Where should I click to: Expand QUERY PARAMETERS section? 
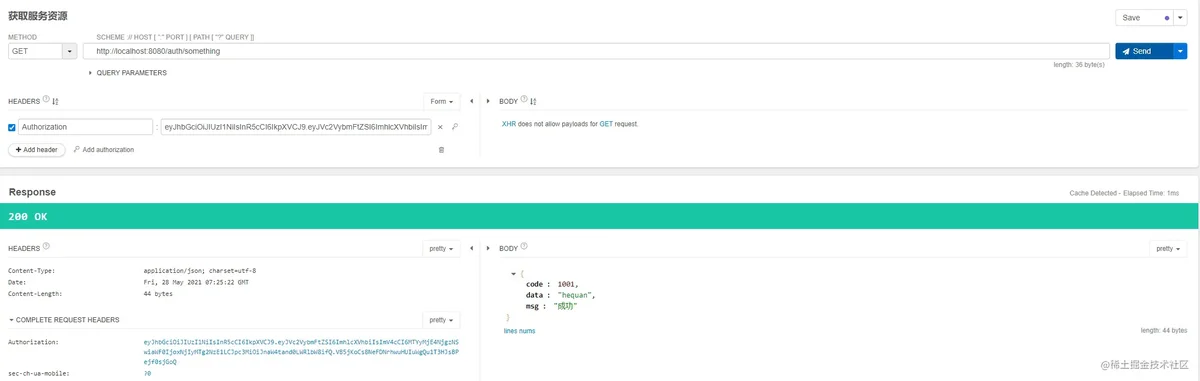coord(127,73)
